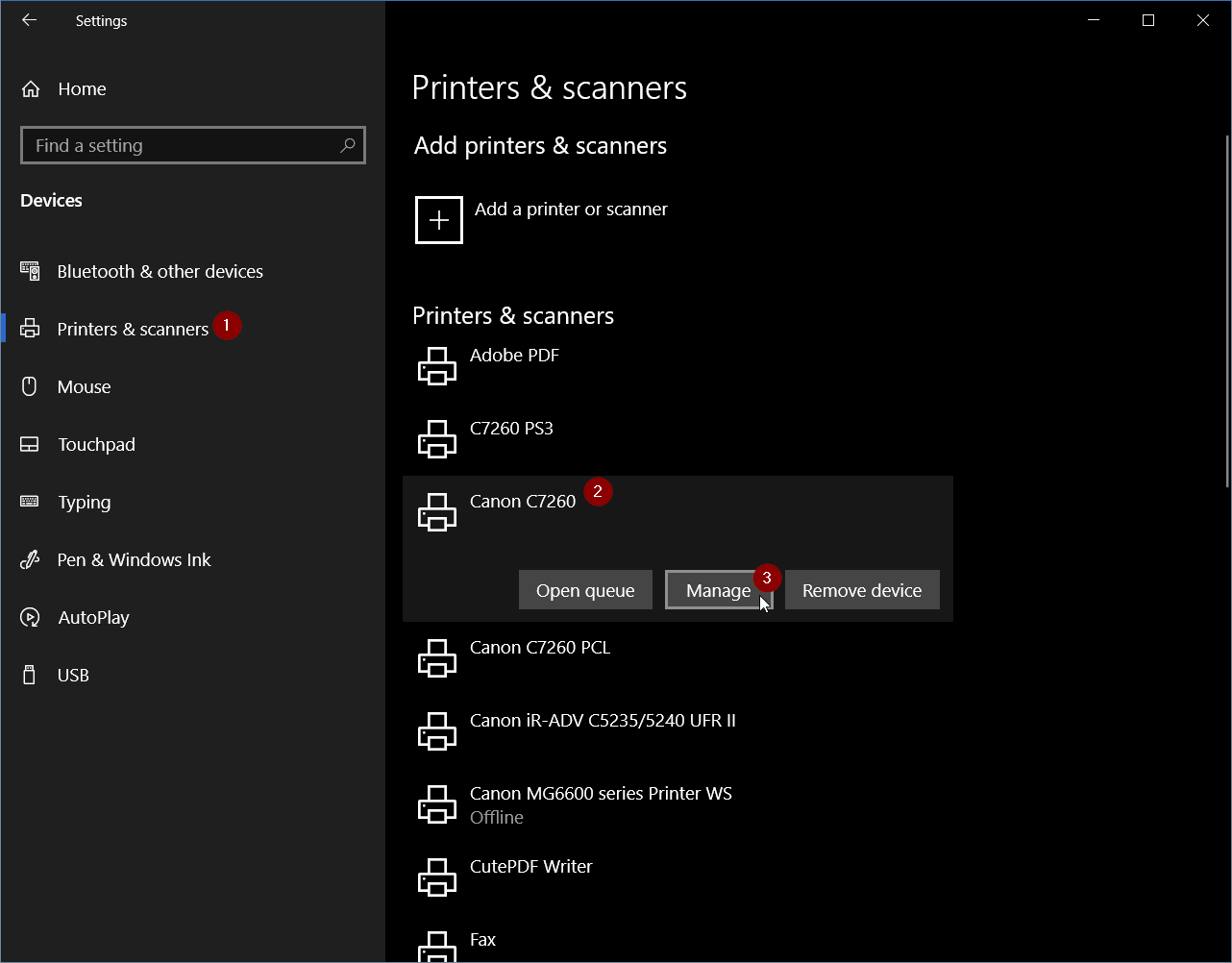Click the CutePDF Writer printer icon
The image size is (1232, 963).
tap(437, 877)
